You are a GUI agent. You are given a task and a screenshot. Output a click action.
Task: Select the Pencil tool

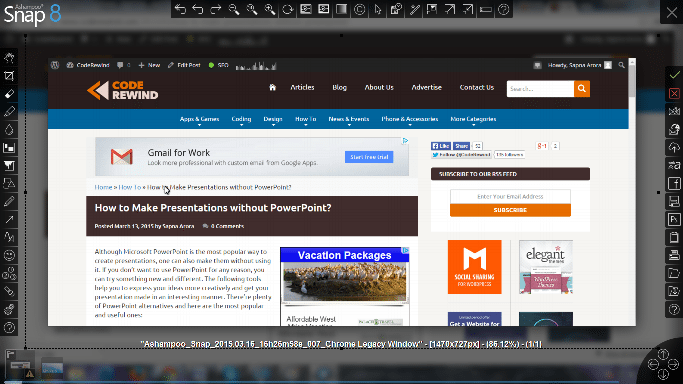[9, 202]
